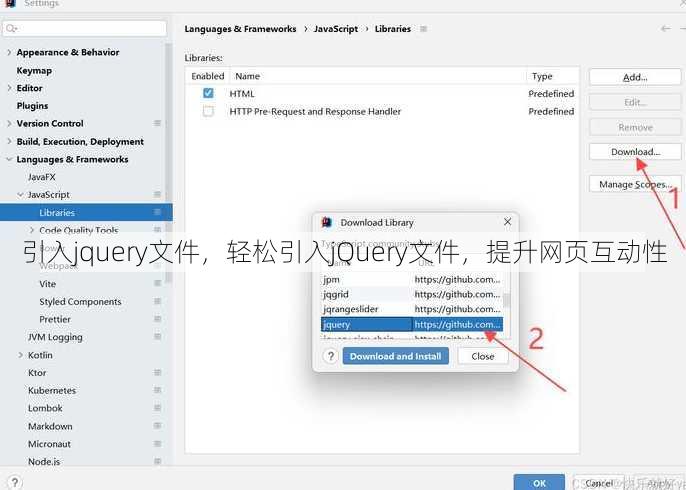Expand the Kotlin settings node

pyautogui.click(x=21, y=355)
